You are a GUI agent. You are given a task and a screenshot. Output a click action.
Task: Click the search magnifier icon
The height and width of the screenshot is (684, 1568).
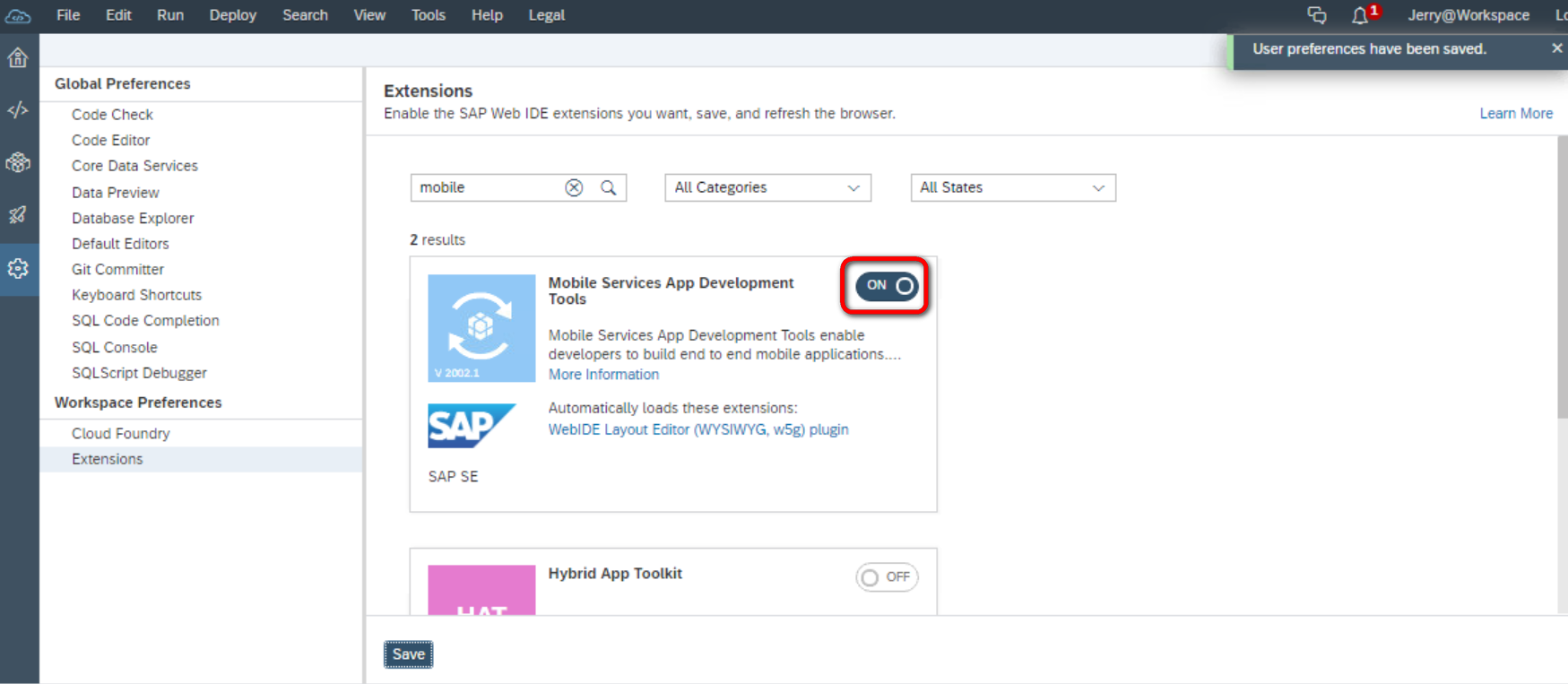[609, 187]
